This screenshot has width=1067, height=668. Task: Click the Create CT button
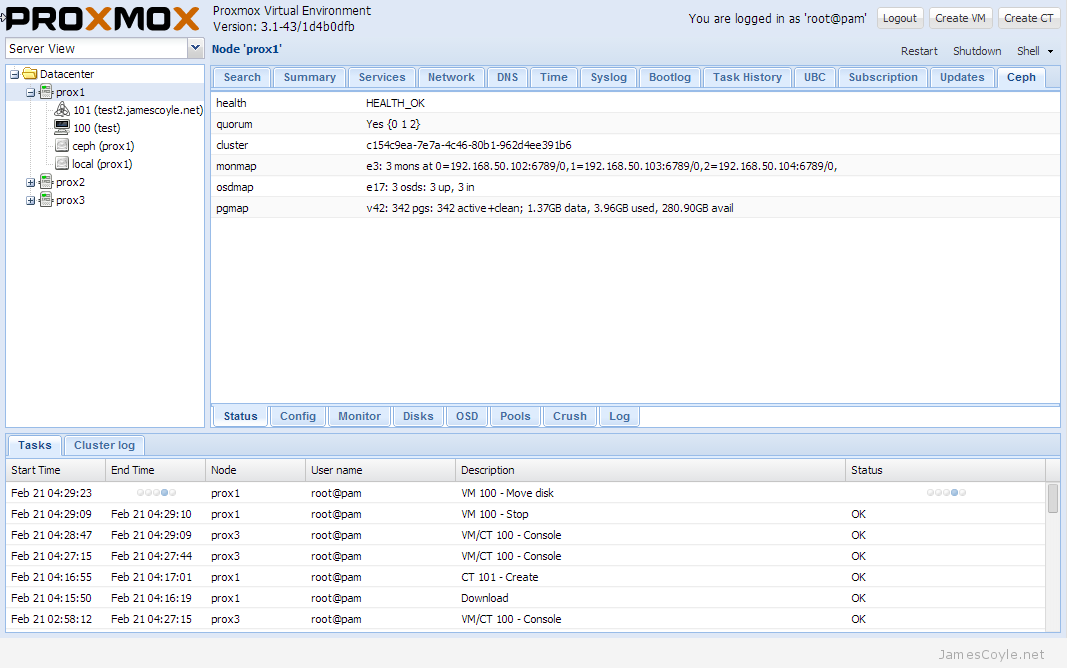click(1028, 18)
